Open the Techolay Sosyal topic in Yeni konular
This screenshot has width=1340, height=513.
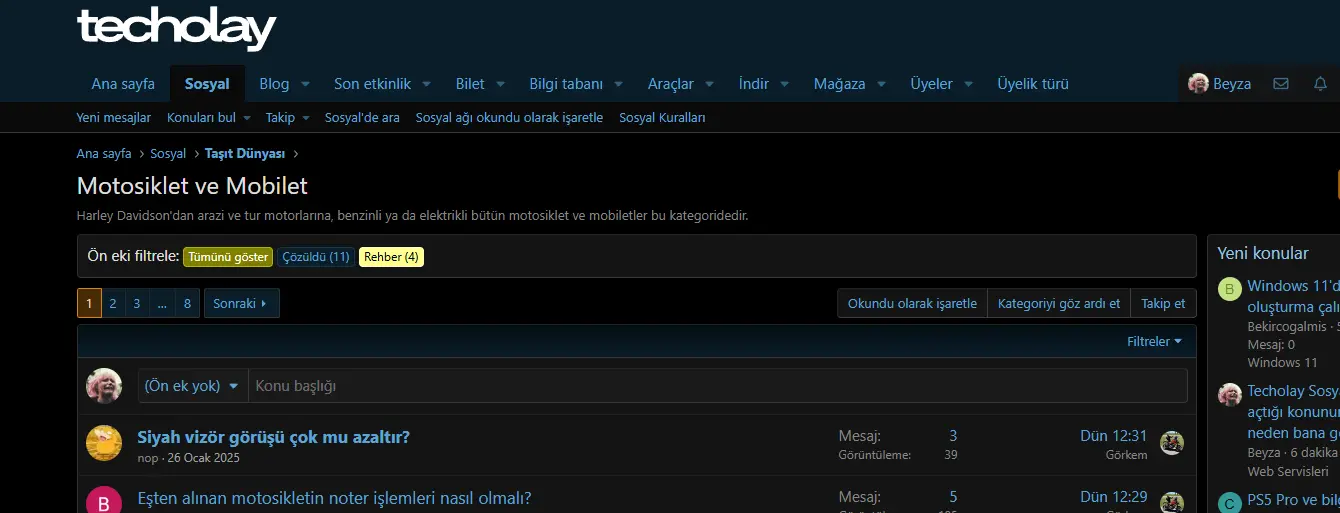[x=1294, y=412]
